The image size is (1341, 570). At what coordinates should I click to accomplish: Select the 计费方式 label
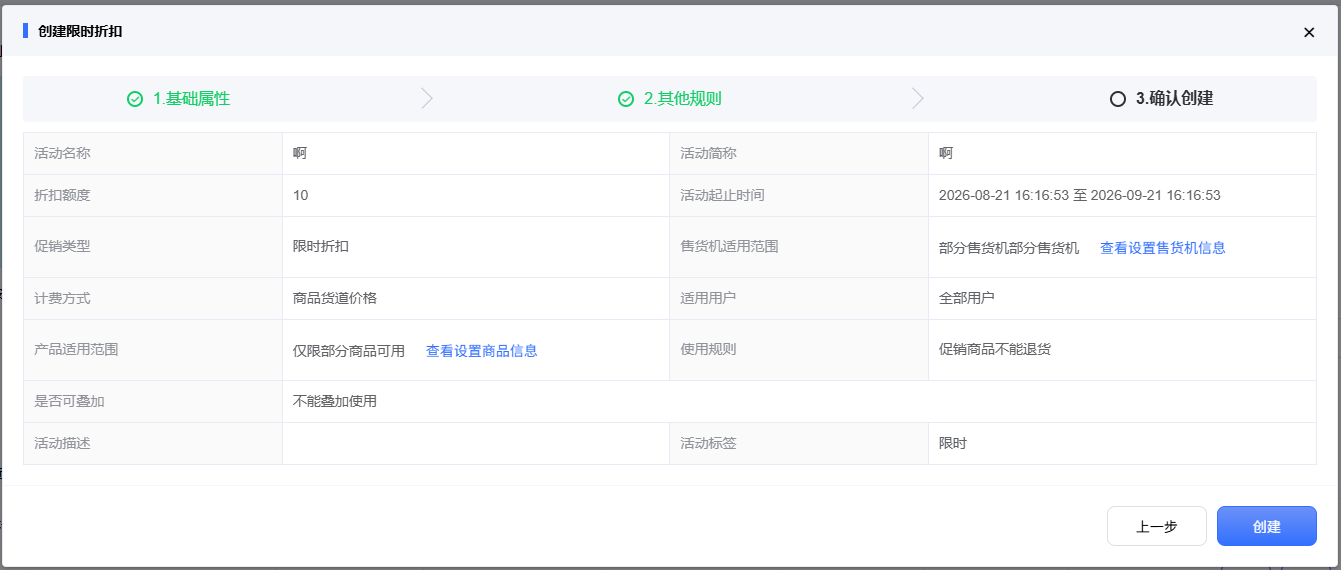pos(62,299)
